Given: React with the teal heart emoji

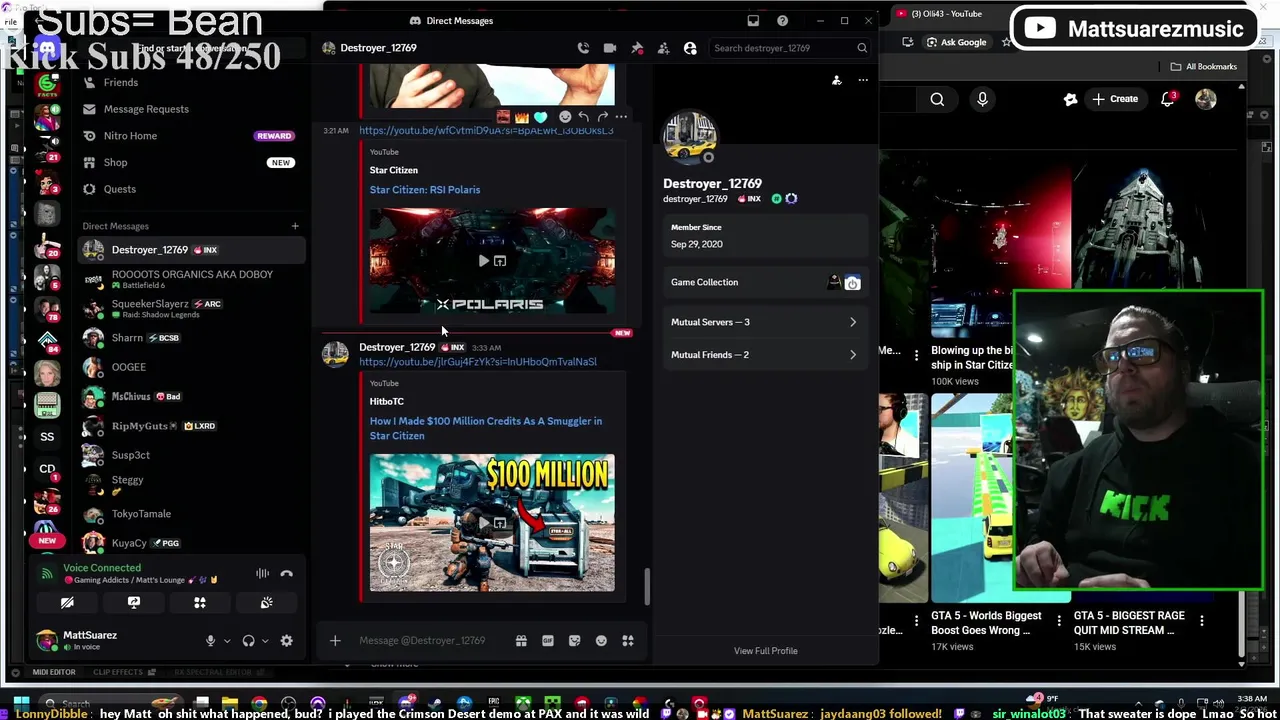Looking at the screenshot, I should coord(541,117).
